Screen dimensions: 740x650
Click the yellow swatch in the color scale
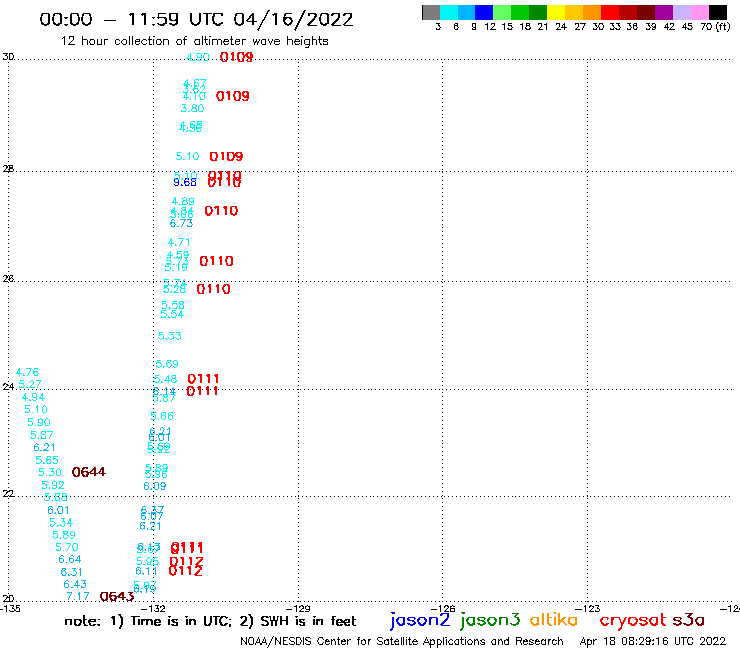click(556, 12)
